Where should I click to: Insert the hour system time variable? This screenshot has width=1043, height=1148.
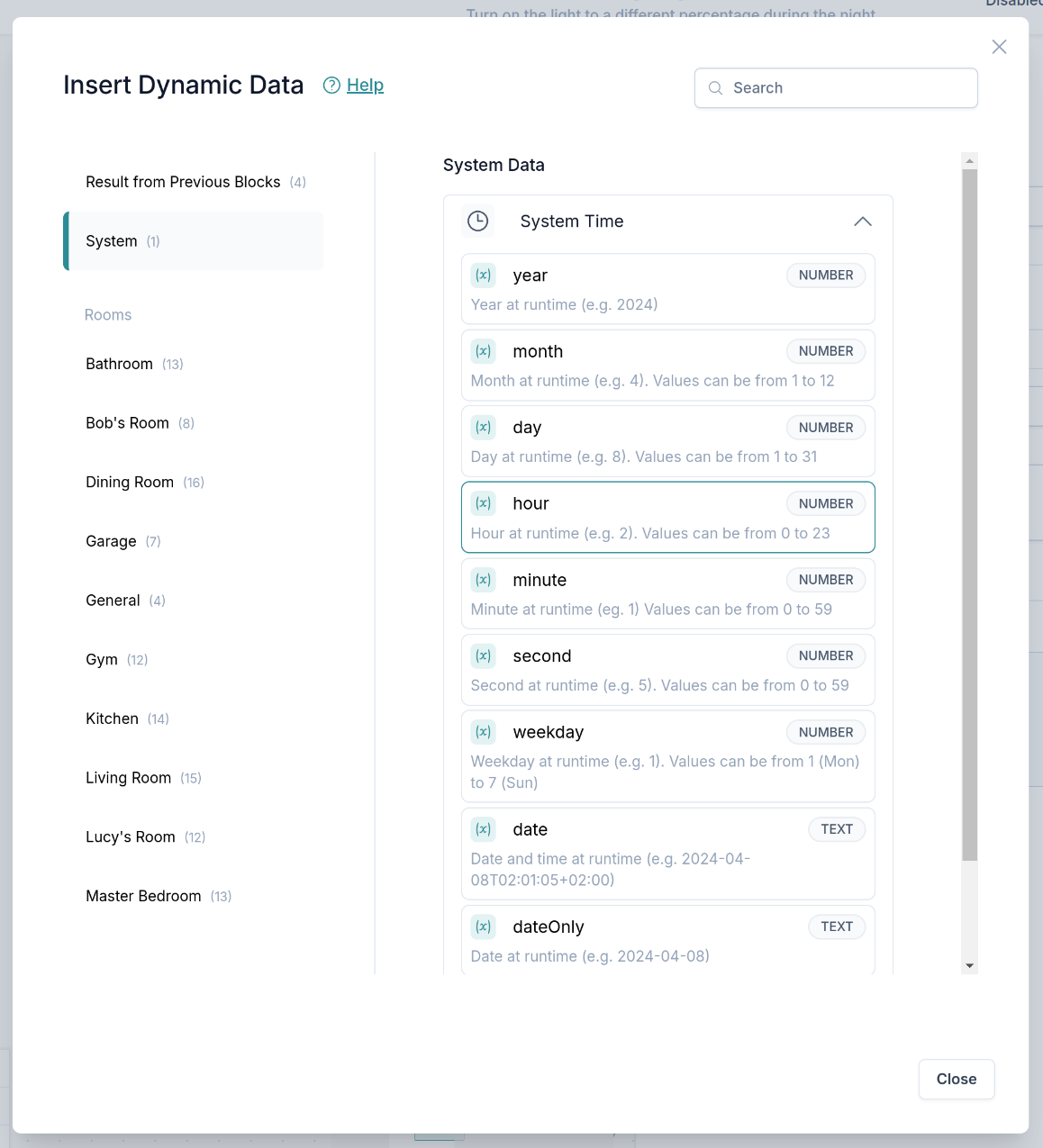pyautogui.click(x=667, y=517)
